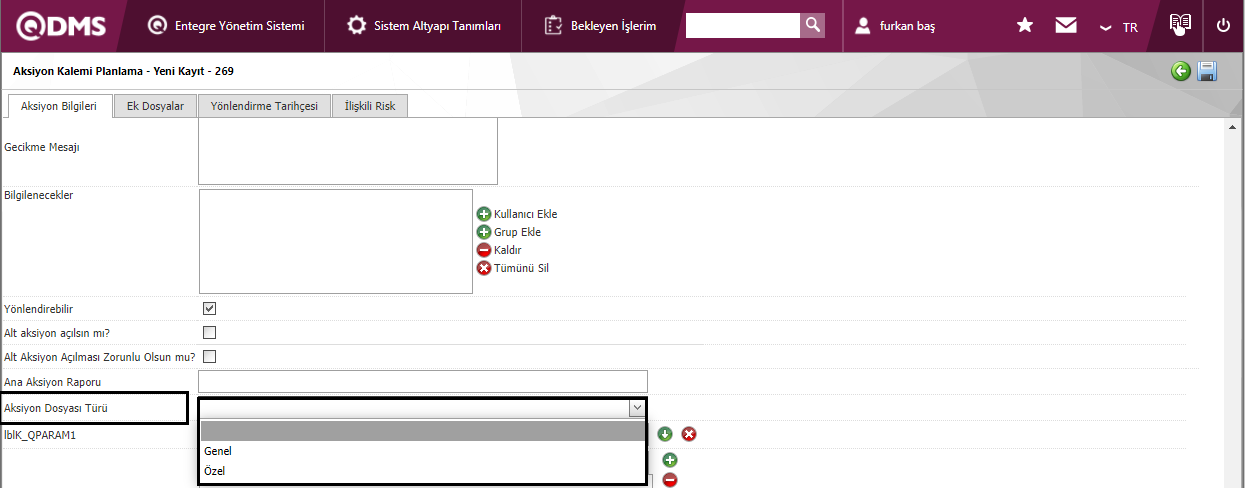The width and height of the screenshot is (1245, 488).
Task: Select the blank highlighted dropdown option
Action: pos(423,431)
